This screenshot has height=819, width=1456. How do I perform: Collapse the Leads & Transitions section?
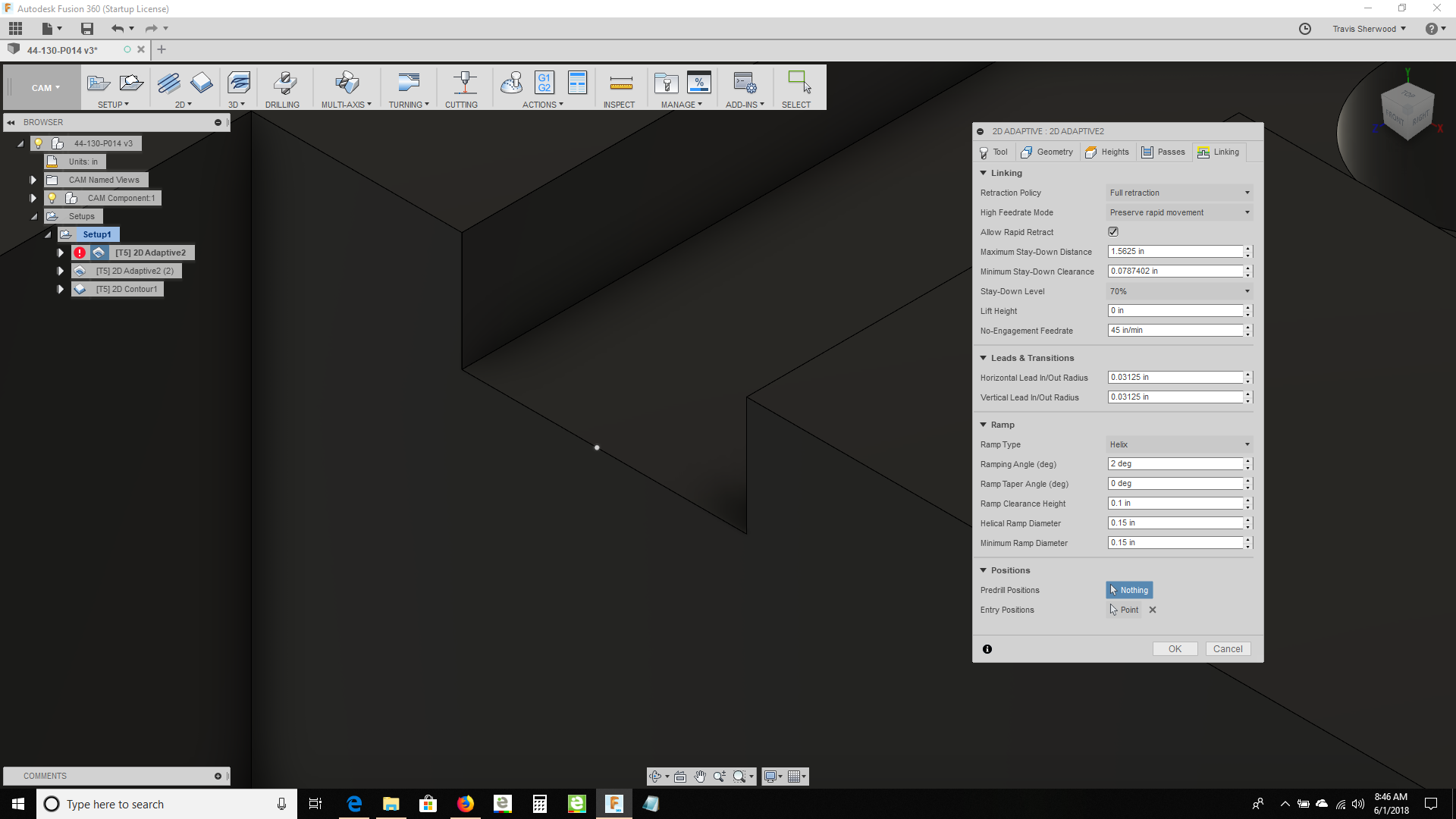[984, 357]
